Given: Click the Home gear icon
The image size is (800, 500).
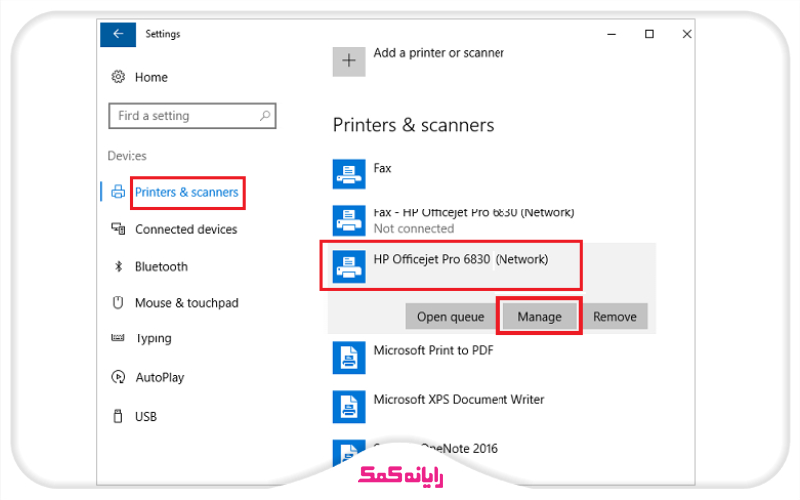Looking at the screenshot, I should pos(118,77).
